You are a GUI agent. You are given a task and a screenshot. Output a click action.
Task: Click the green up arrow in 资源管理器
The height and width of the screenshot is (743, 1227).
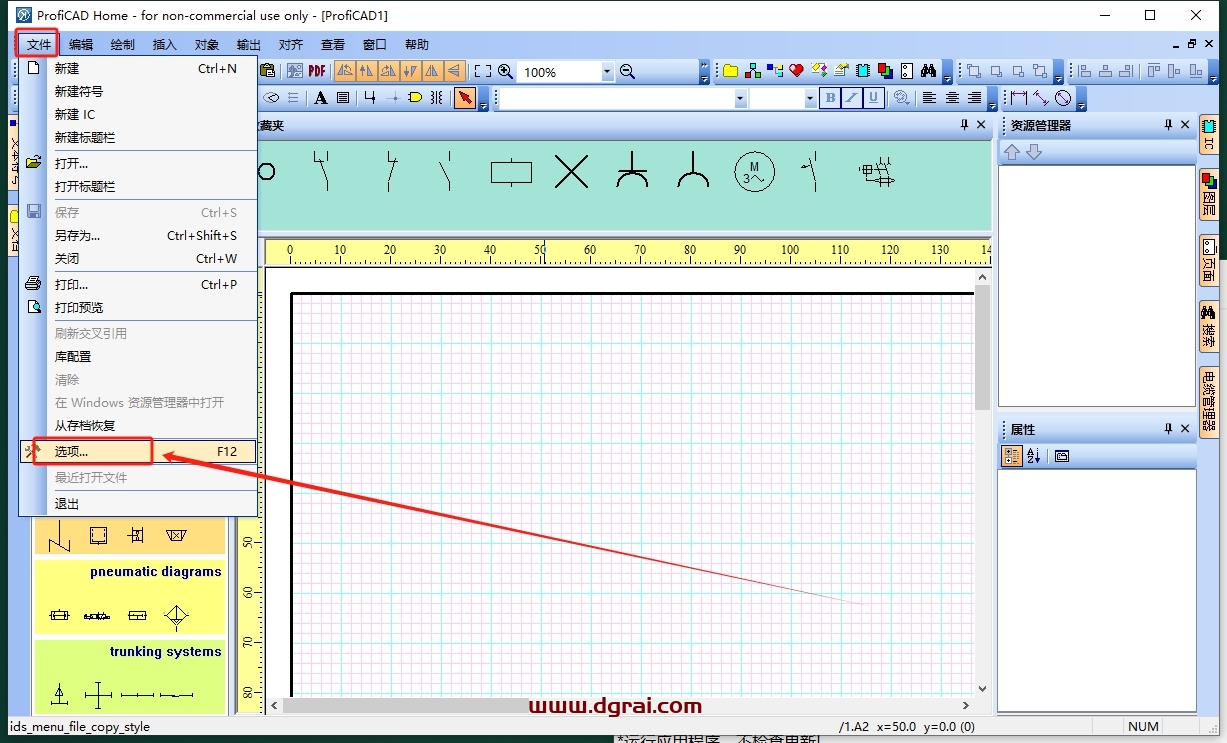pos(1012,151)
